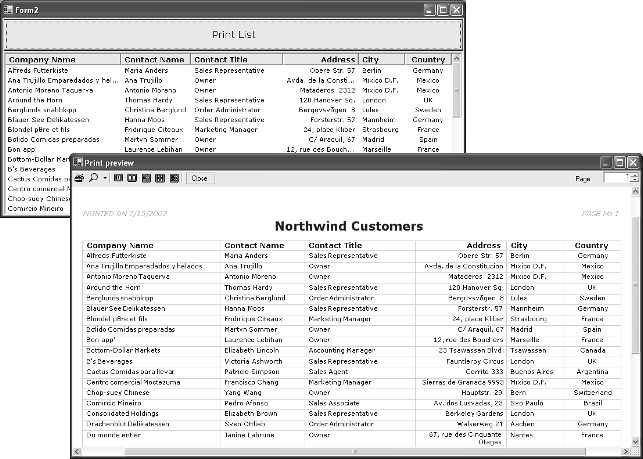This screenshot has height=459, width=643.
Task: Click Drachenblut Delikatessen in the preview
Action: [x=128, y=424]
